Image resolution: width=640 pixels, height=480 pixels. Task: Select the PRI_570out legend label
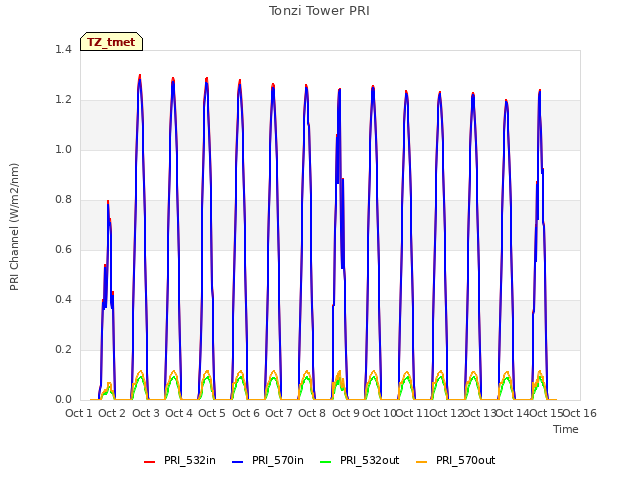tap(466, 461)
